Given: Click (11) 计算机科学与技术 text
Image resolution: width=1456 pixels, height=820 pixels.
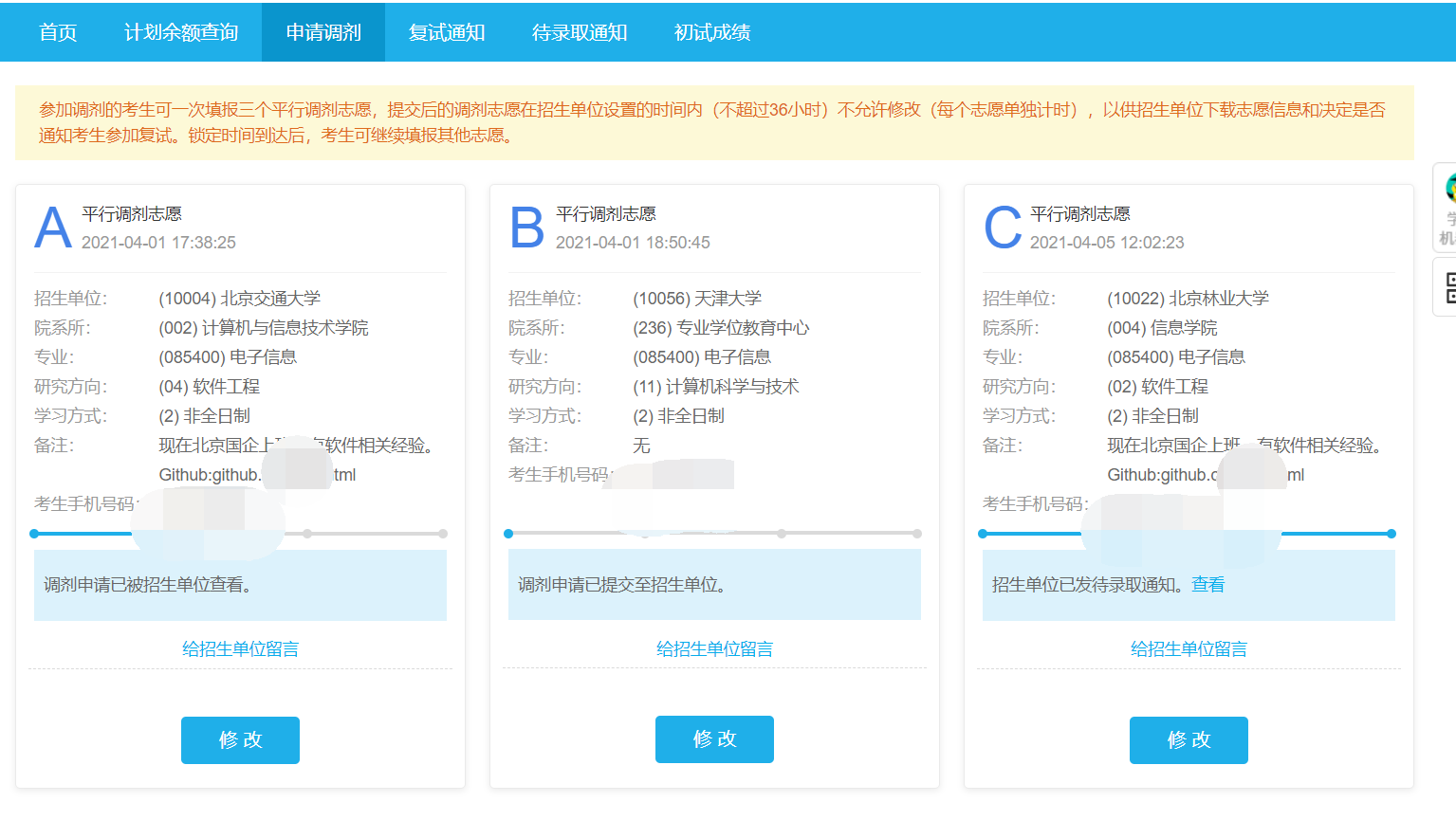Looking at the screenshot, I should (x=716, y=387).
